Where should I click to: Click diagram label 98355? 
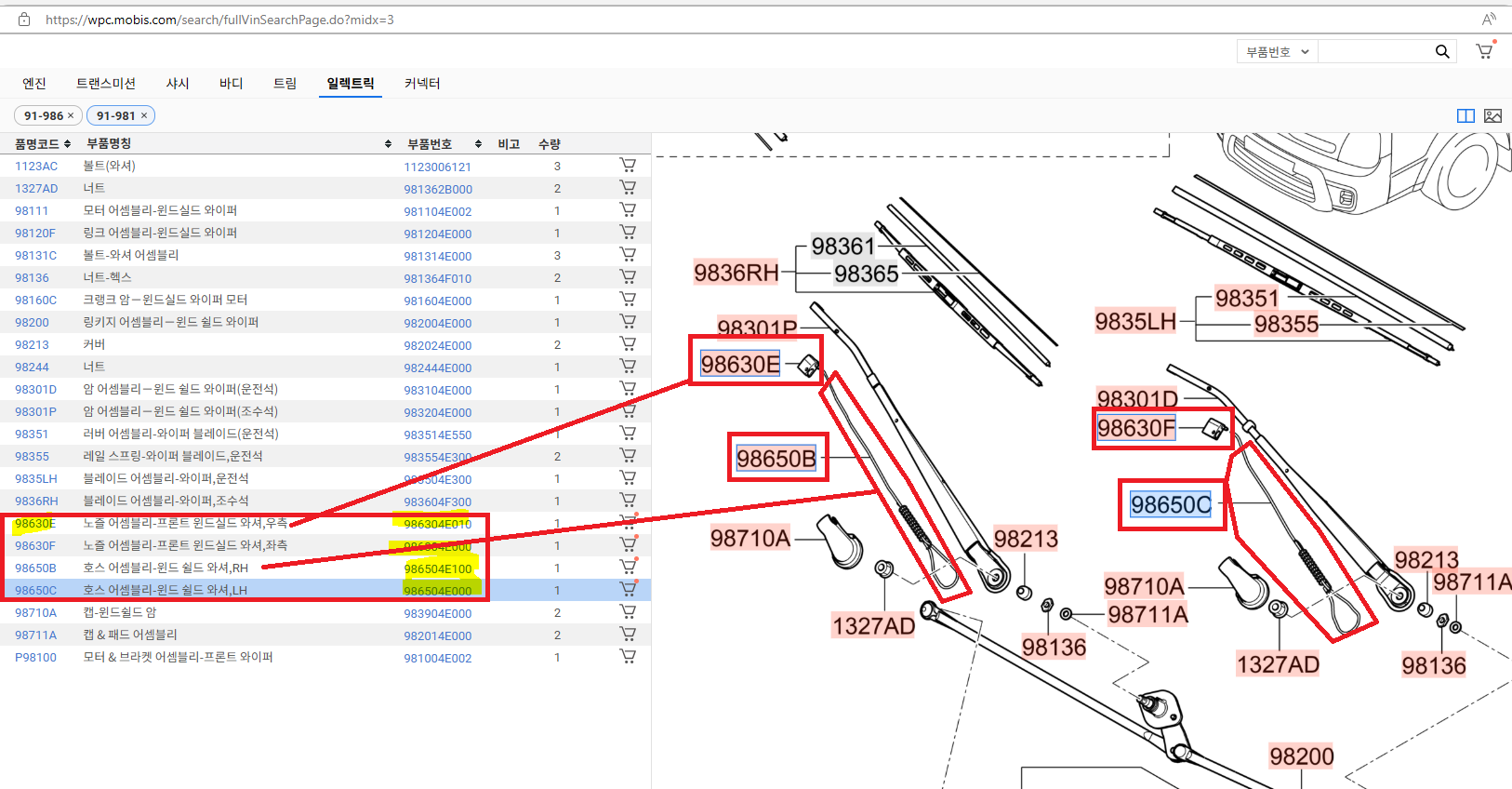point(1287,324)
